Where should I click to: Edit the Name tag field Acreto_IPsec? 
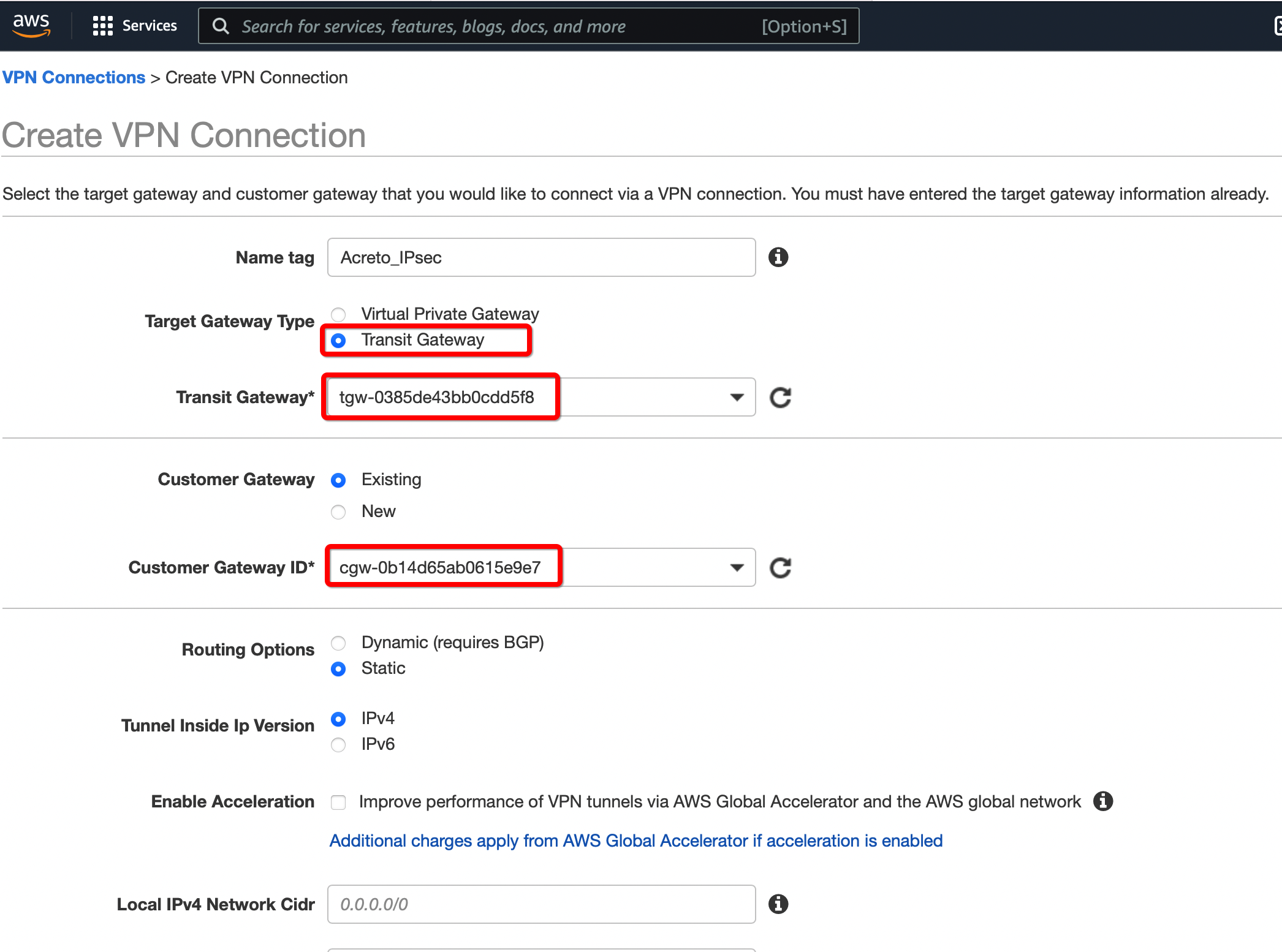541,257
